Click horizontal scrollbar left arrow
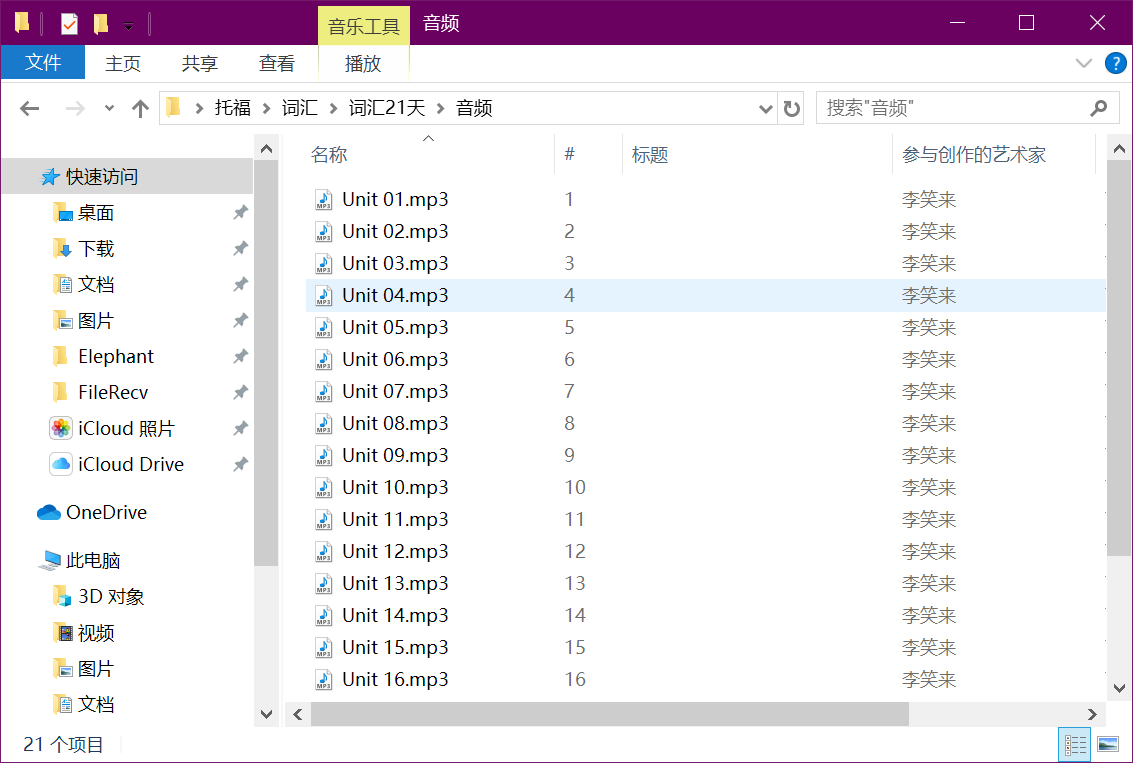The image size is (1133, 763). [x=298, y=714]
